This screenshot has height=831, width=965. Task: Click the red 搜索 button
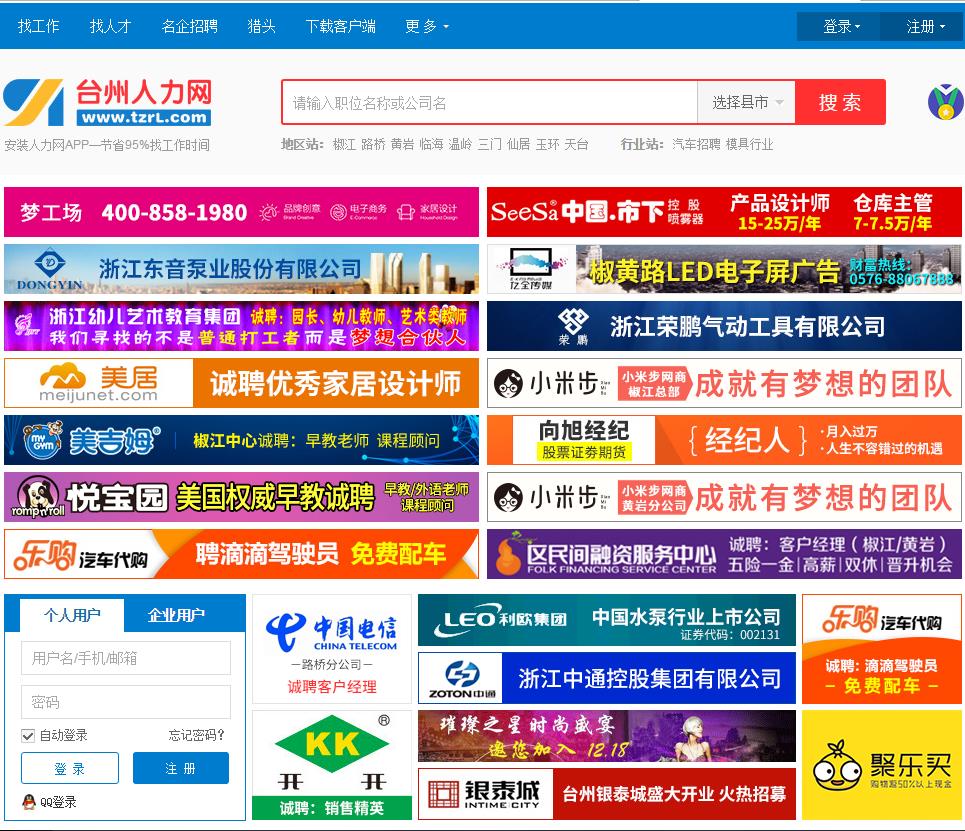pos(840,102)
